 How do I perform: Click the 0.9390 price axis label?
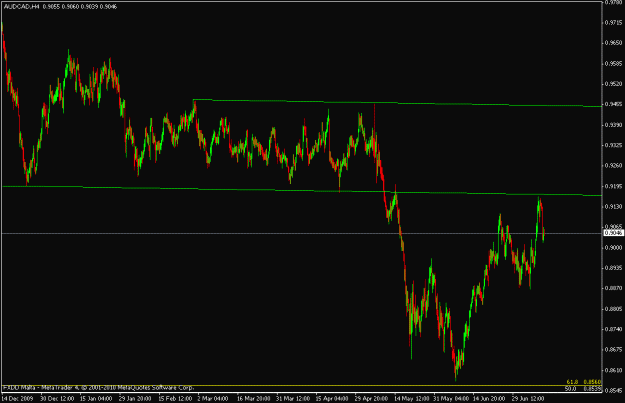[x=614, y=125]
